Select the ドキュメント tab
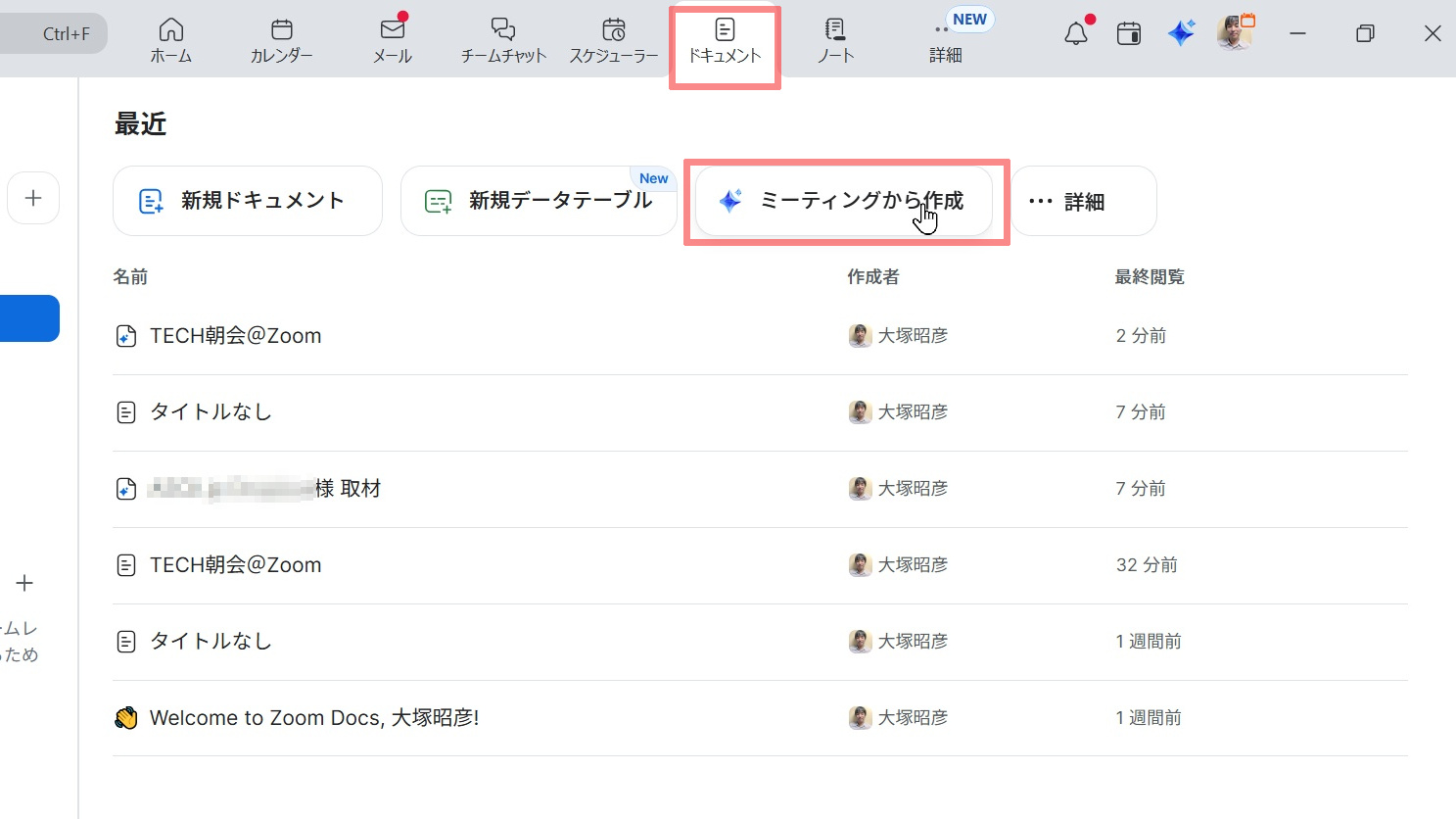Viewport: 1456px width, 819px height. point(725,41)
